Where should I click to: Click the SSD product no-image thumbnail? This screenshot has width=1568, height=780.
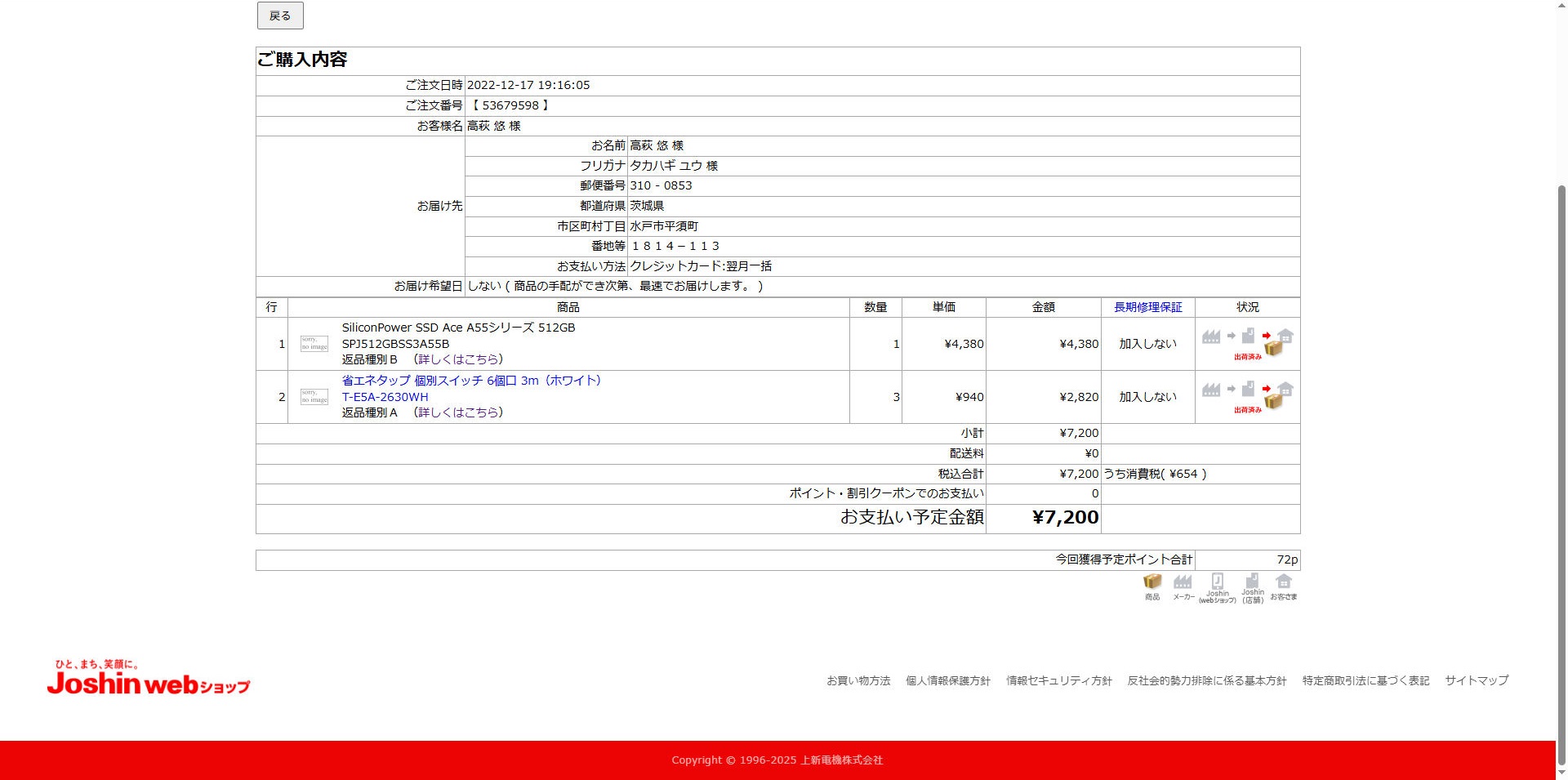[x=314, y=344]
